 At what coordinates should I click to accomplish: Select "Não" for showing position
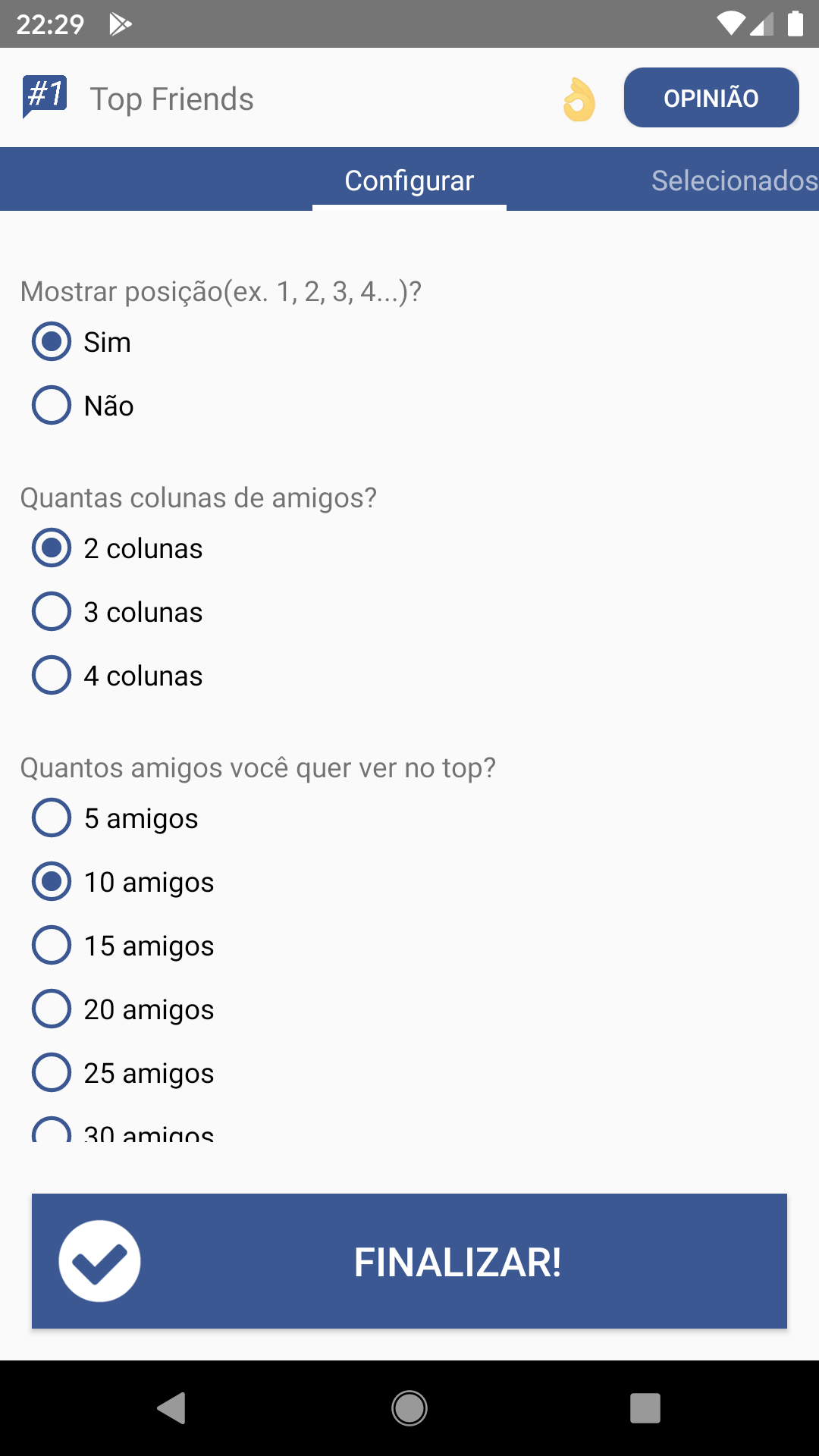(52, 405)
